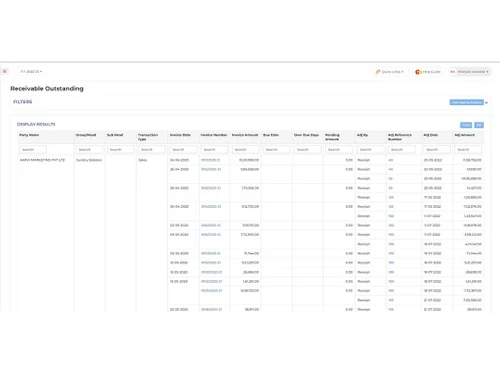The height and width of the screenshot is (375, 500).
Task: Focus the Party Name search field
Action: 33,150
